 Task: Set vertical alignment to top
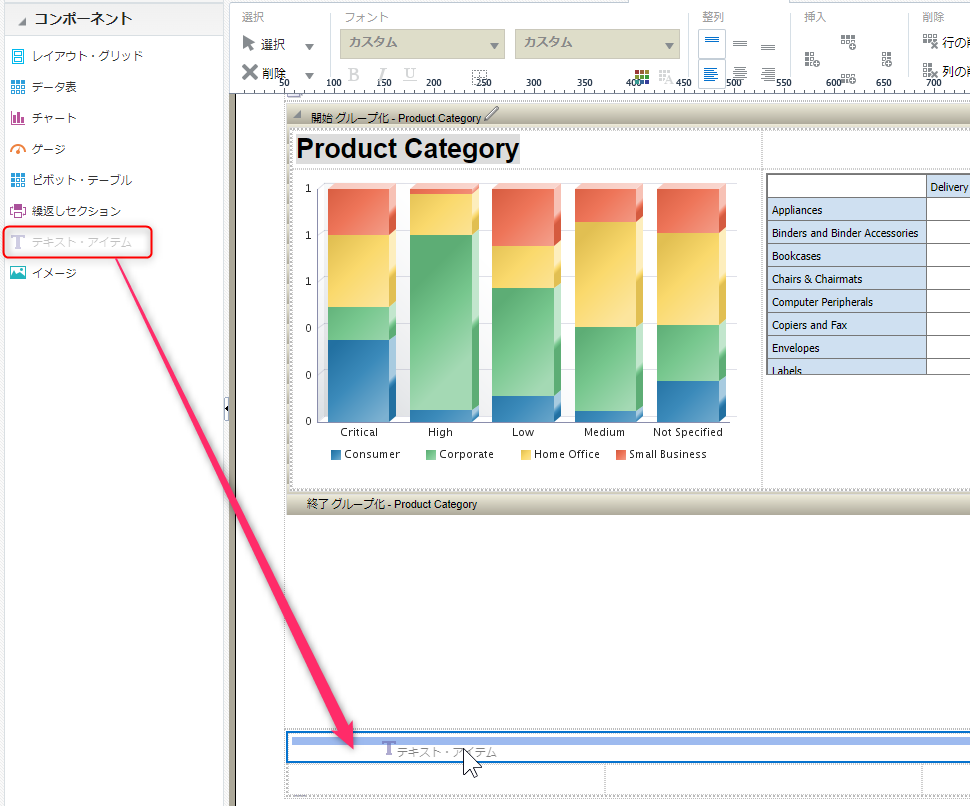[712, 43]
